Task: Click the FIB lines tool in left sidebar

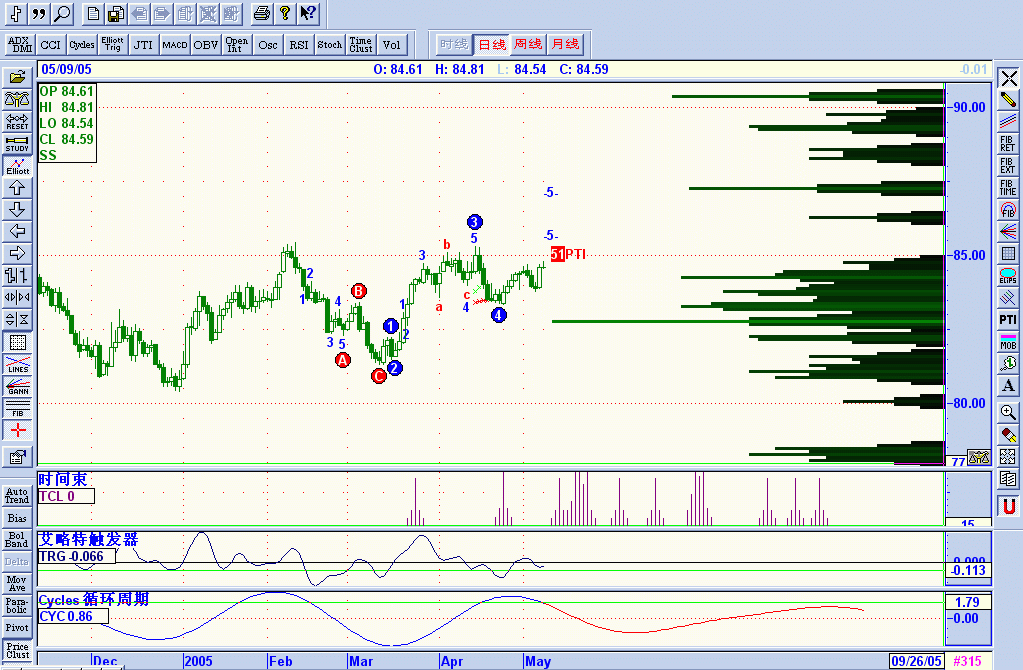Action: click(x=17, y=408)
